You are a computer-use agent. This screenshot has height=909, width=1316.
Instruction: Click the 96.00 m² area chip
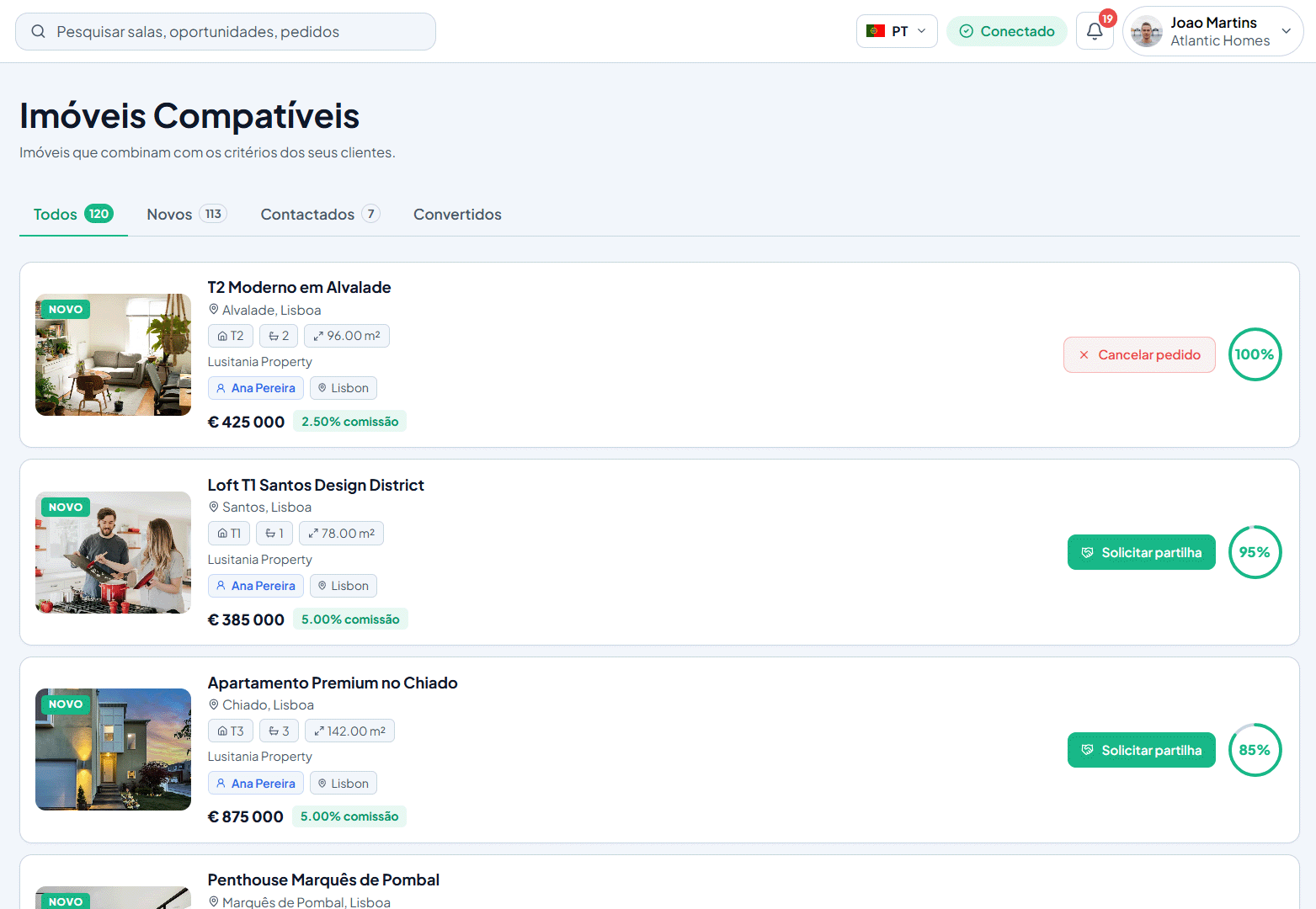click(347, 336)
